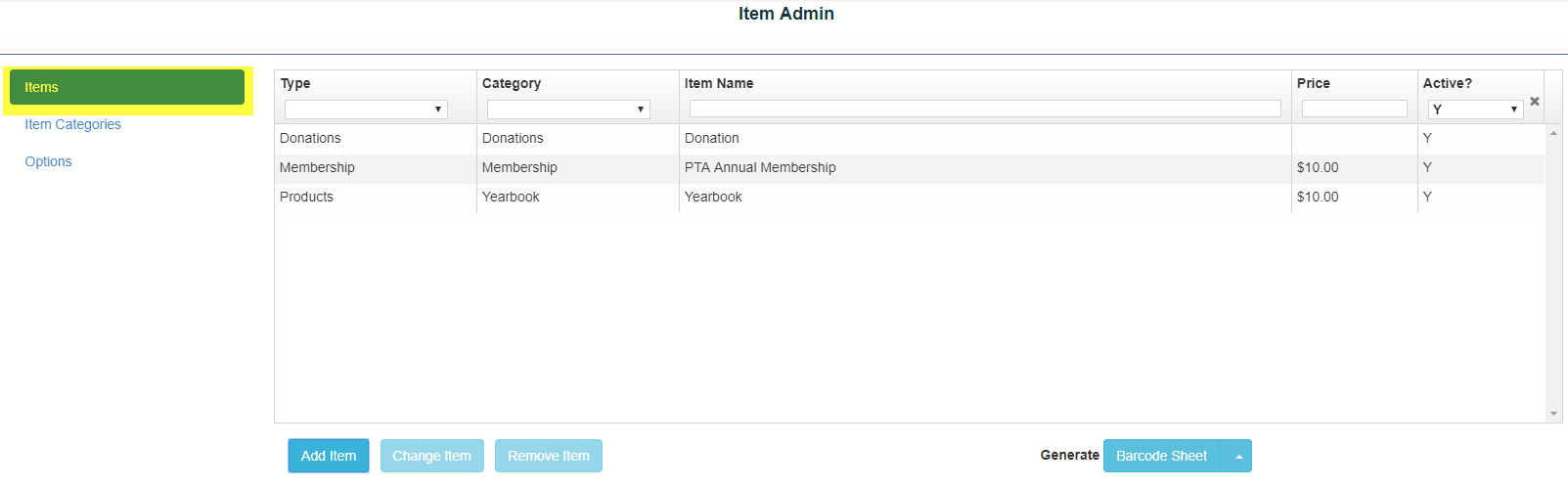Click the $10.00 price in Yearbook row
The height and width of the screenshot is (488, 1568).
click(1318, 198)
